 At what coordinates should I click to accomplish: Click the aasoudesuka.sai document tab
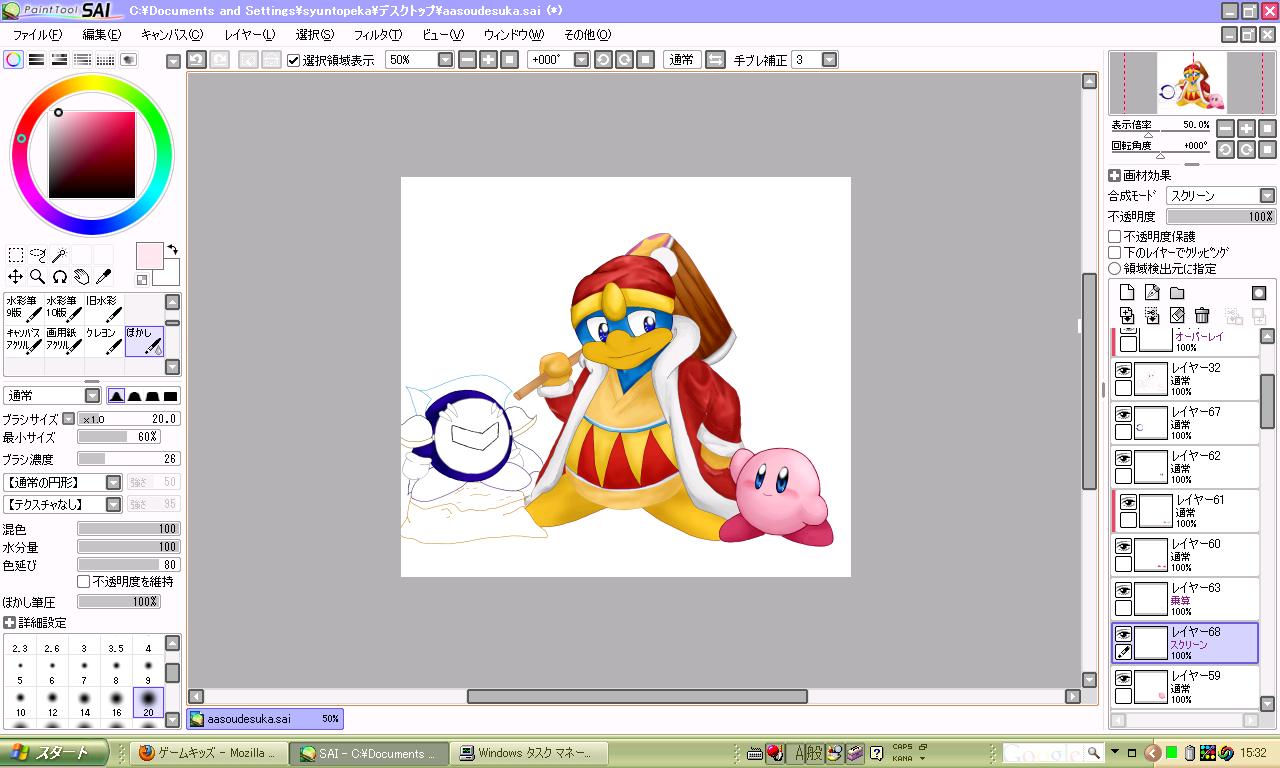[x=265, y=718]
